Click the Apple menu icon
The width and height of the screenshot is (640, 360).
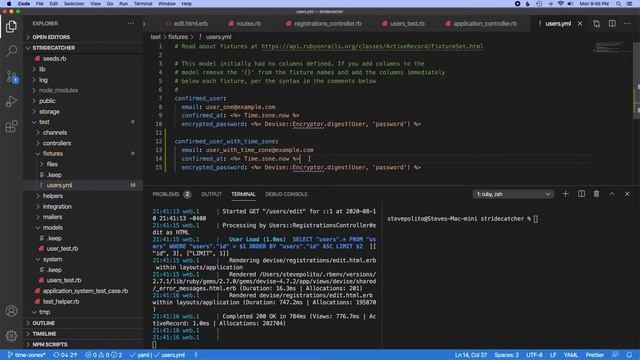pos(9,4)
